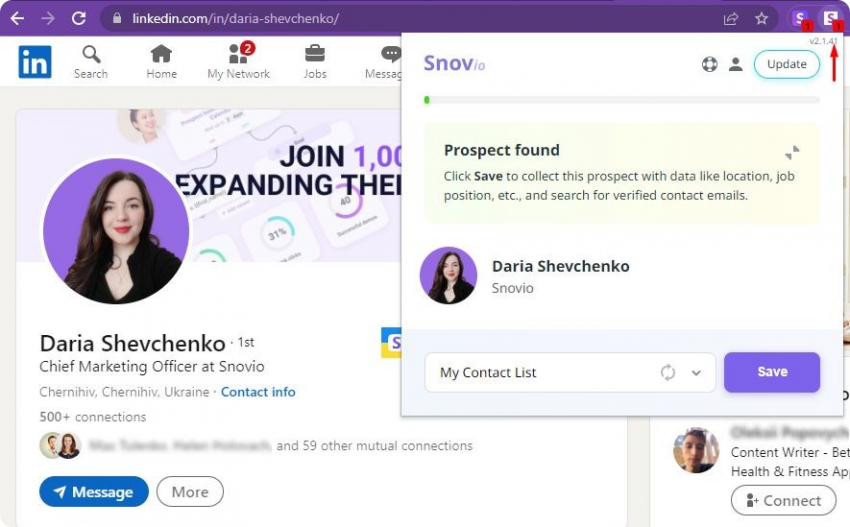Collapse the Prospect found notice with the arrows icon
Viewport: 850px width, 527px height.
click(x=792, y=152)
